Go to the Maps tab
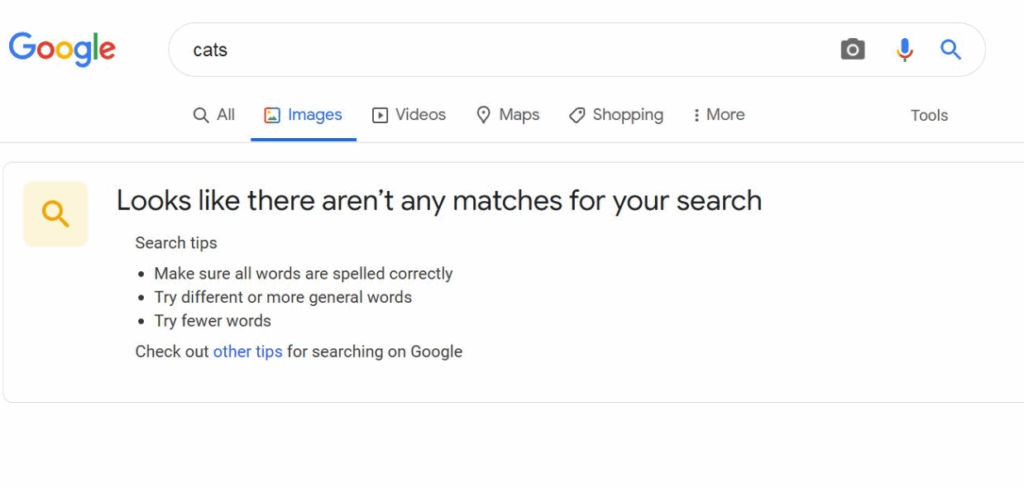This screenshot has width=1024, height=488. pyautogui.click(x=507, y=115)
